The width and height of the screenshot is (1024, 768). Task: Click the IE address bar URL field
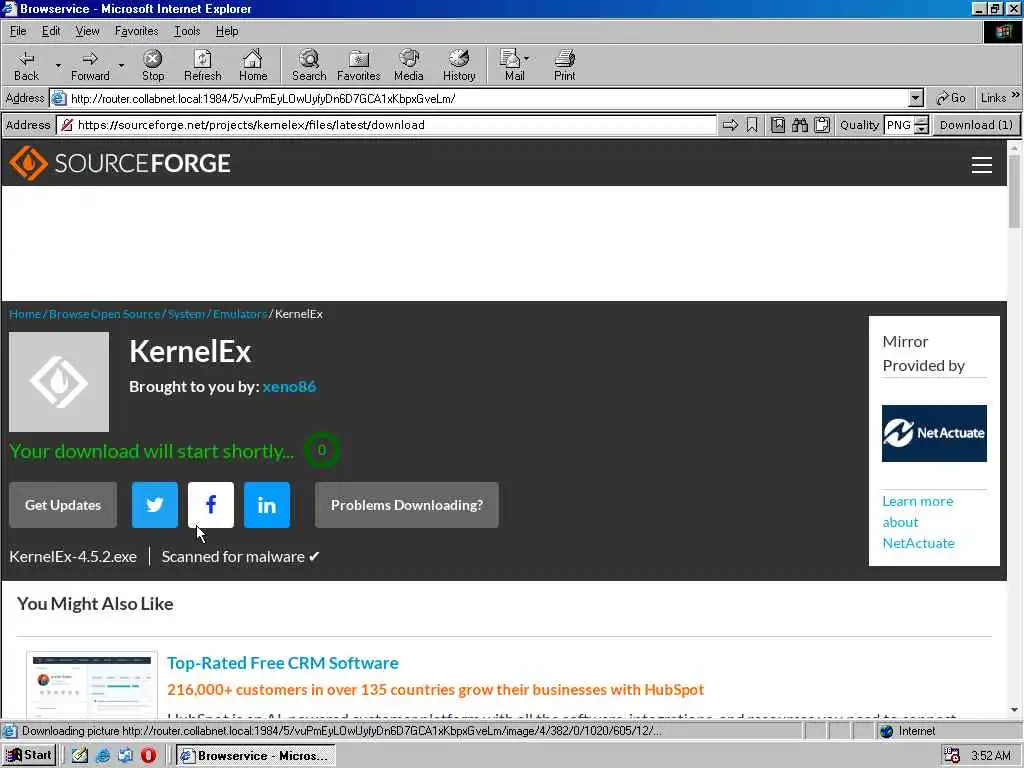coord(487,99)
